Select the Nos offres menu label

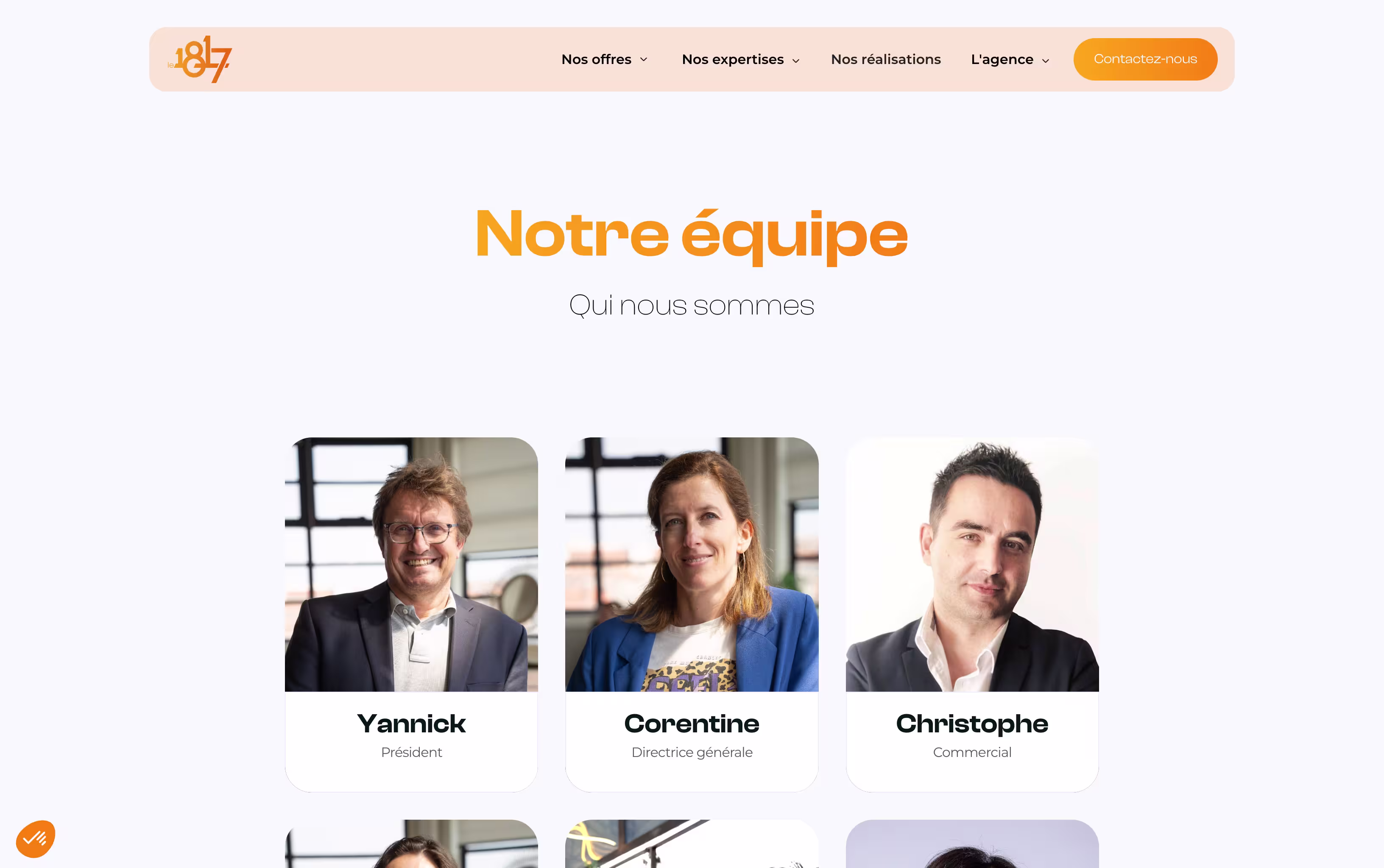click(x=596, y=59)
